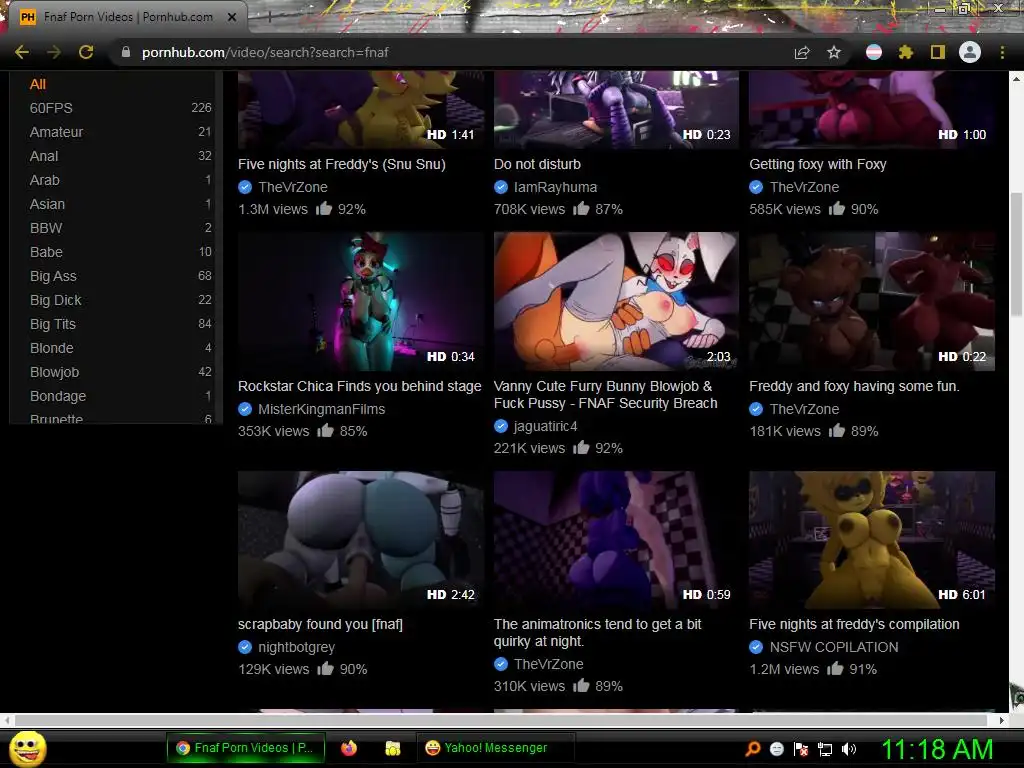This screenshot has width=1024, height=768.
Task: Click the scrollbar up arrow
Action: 1016,78
